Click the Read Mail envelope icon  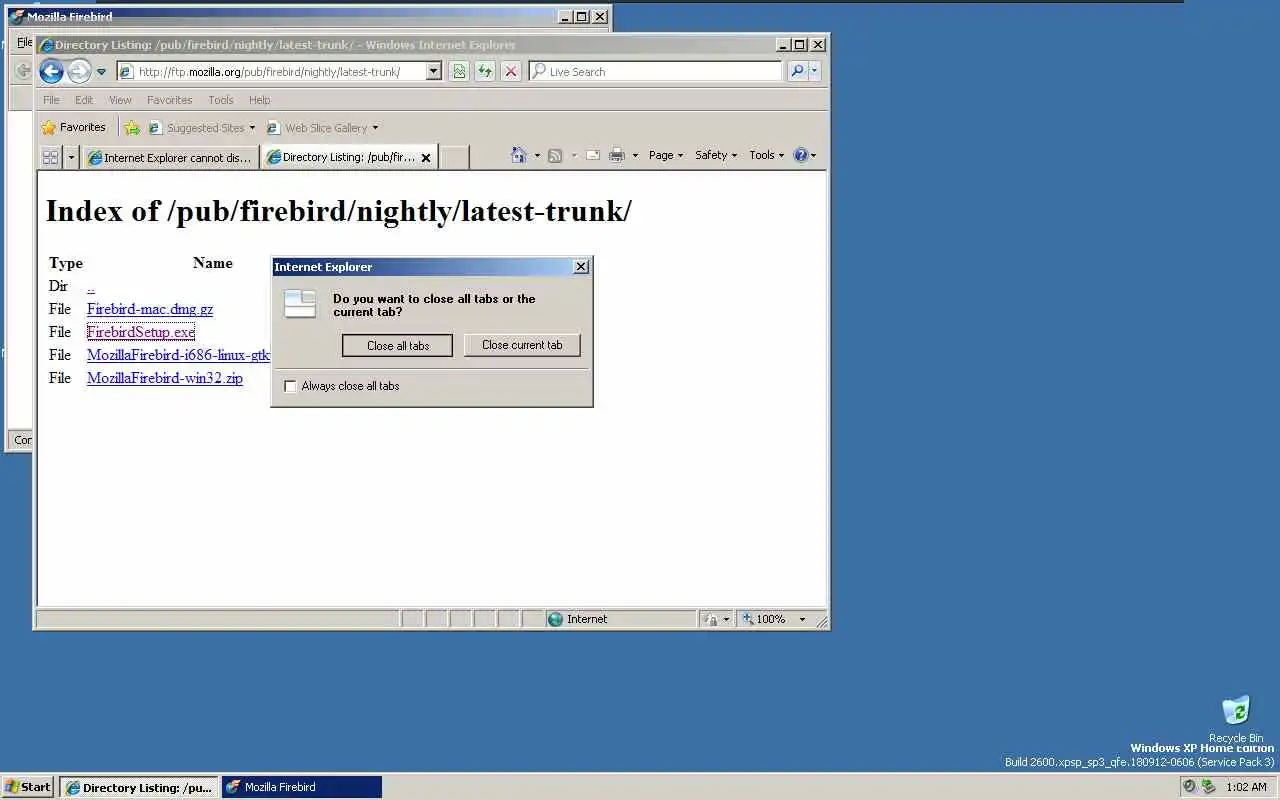593,155
